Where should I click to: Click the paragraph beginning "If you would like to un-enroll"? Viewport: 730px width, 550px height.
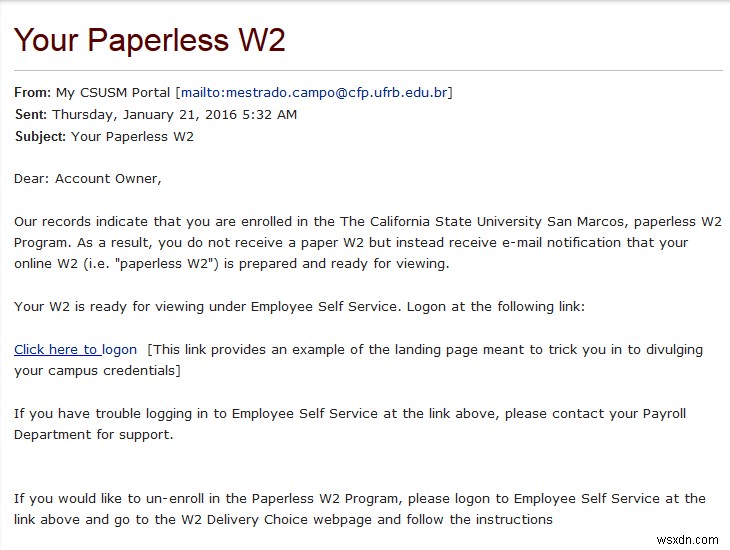click(360, 498)
